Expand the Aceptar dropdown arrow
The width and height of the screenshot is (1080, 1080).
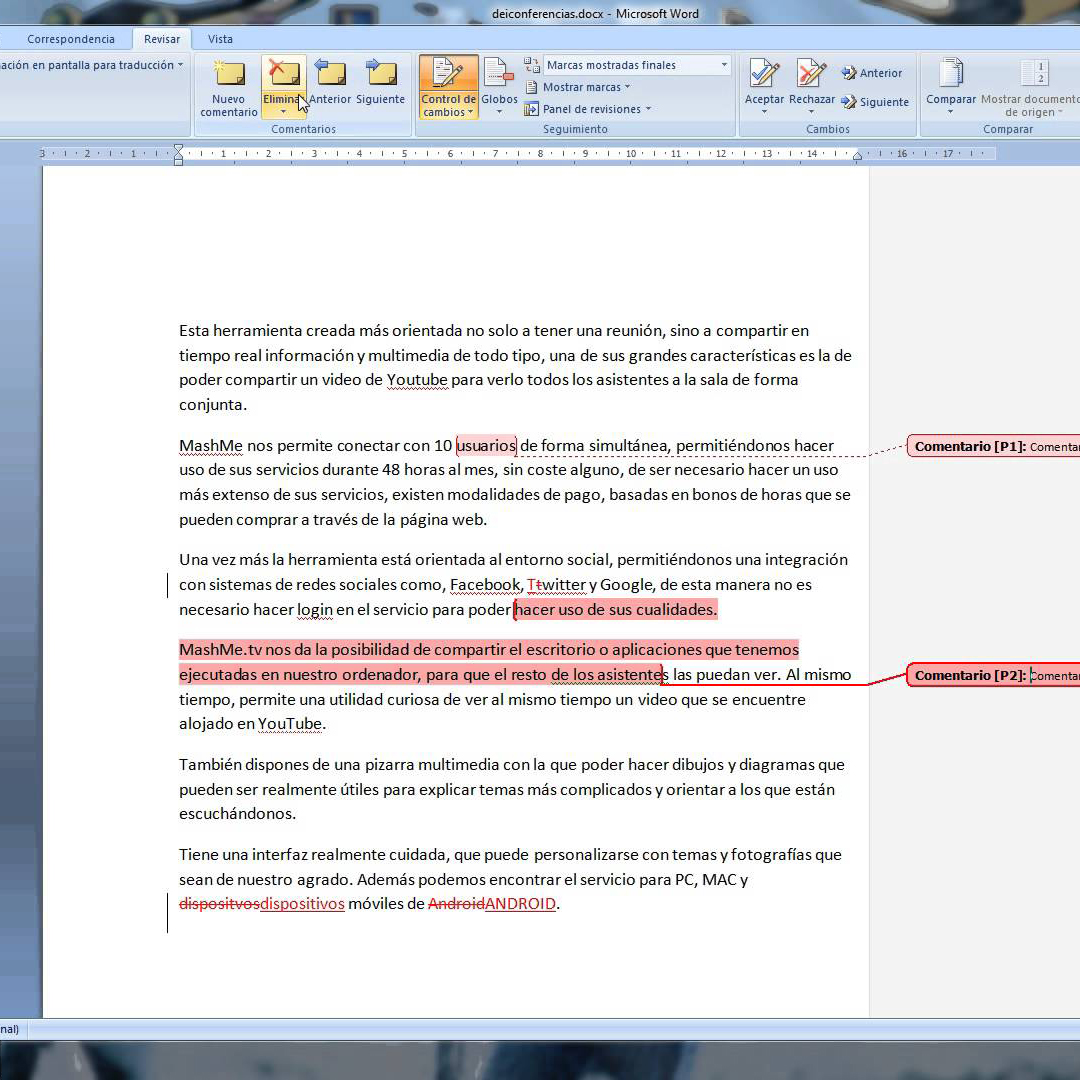(x=765, y=112)
